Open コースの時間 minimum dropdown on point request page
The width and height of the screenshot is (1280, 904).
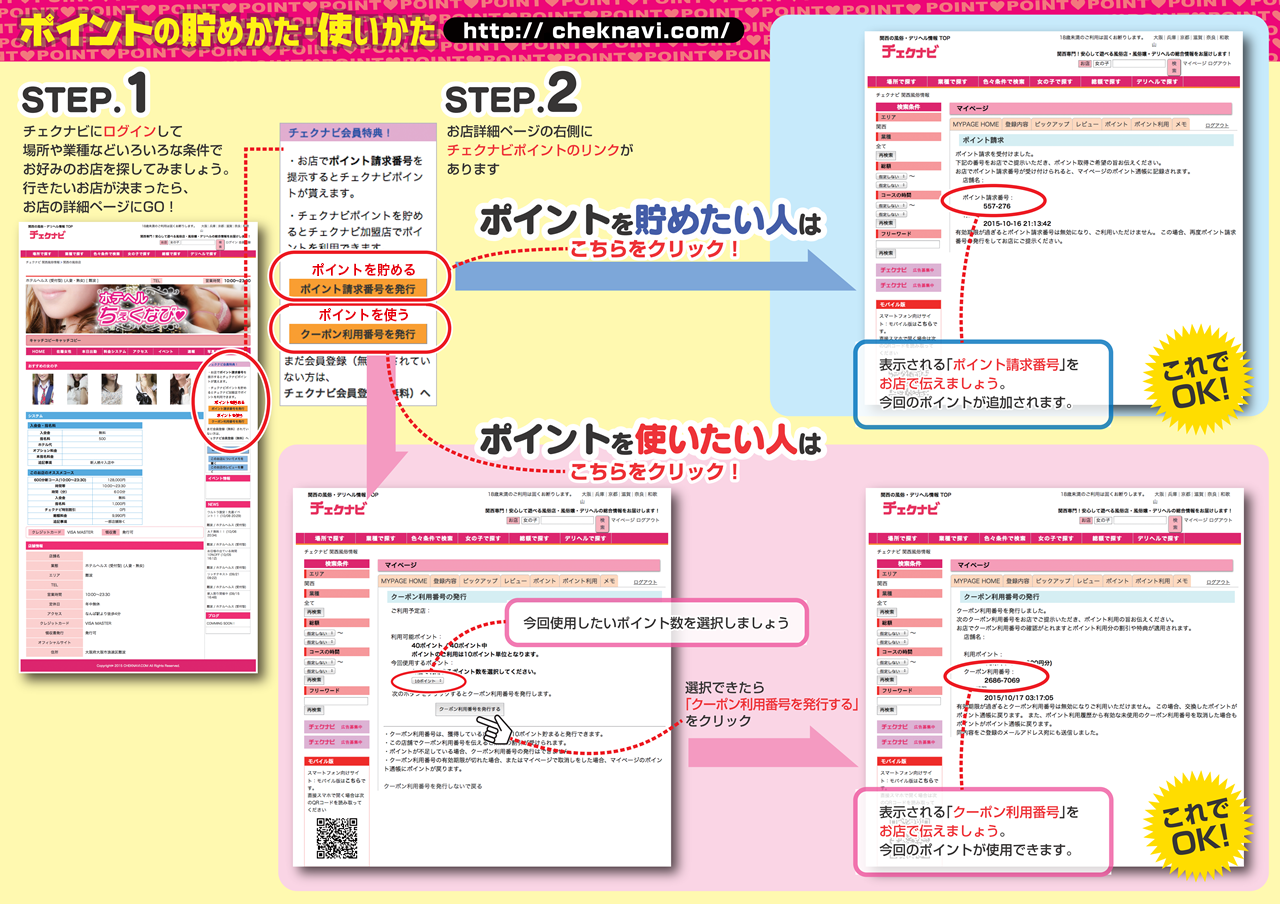[x=892, y=205]
